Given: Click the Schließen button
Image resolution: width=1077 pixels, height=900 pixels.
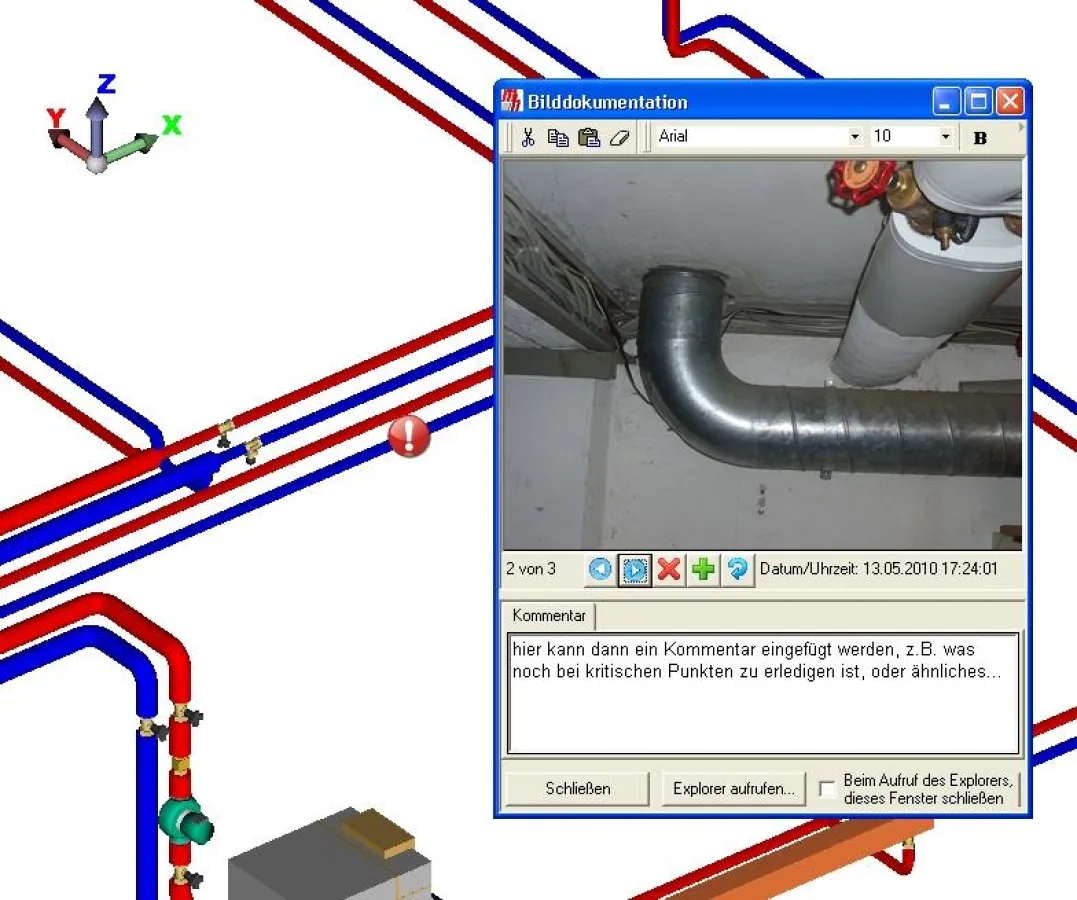Looking at the screenshot, I should 578,789.
